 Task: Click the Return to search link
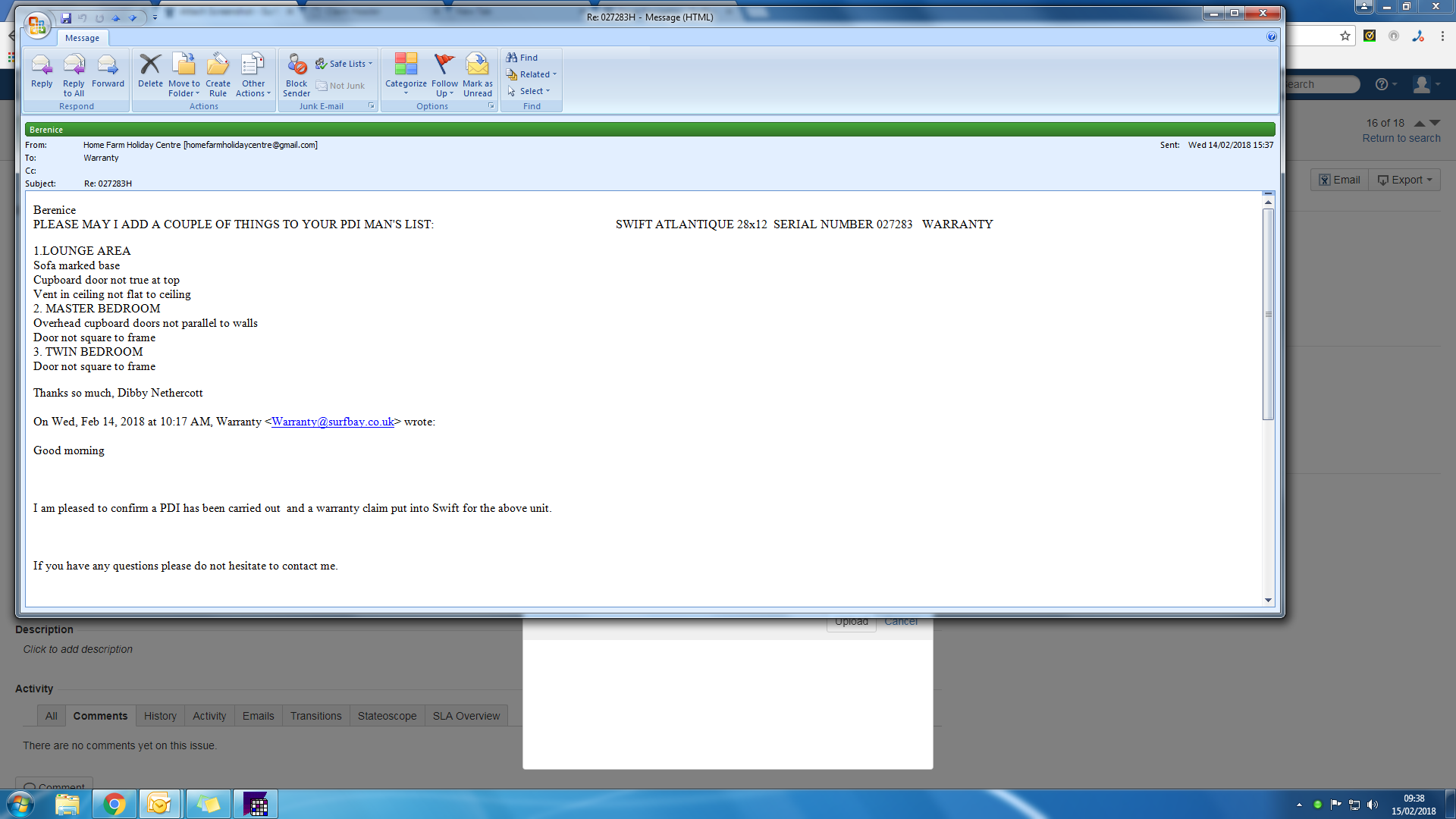[1401, 138]
